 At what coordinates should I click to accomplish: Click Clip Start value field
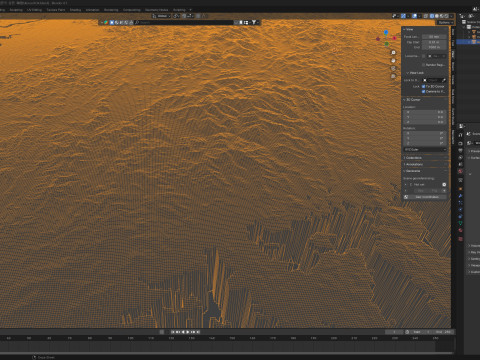point(434,42)
